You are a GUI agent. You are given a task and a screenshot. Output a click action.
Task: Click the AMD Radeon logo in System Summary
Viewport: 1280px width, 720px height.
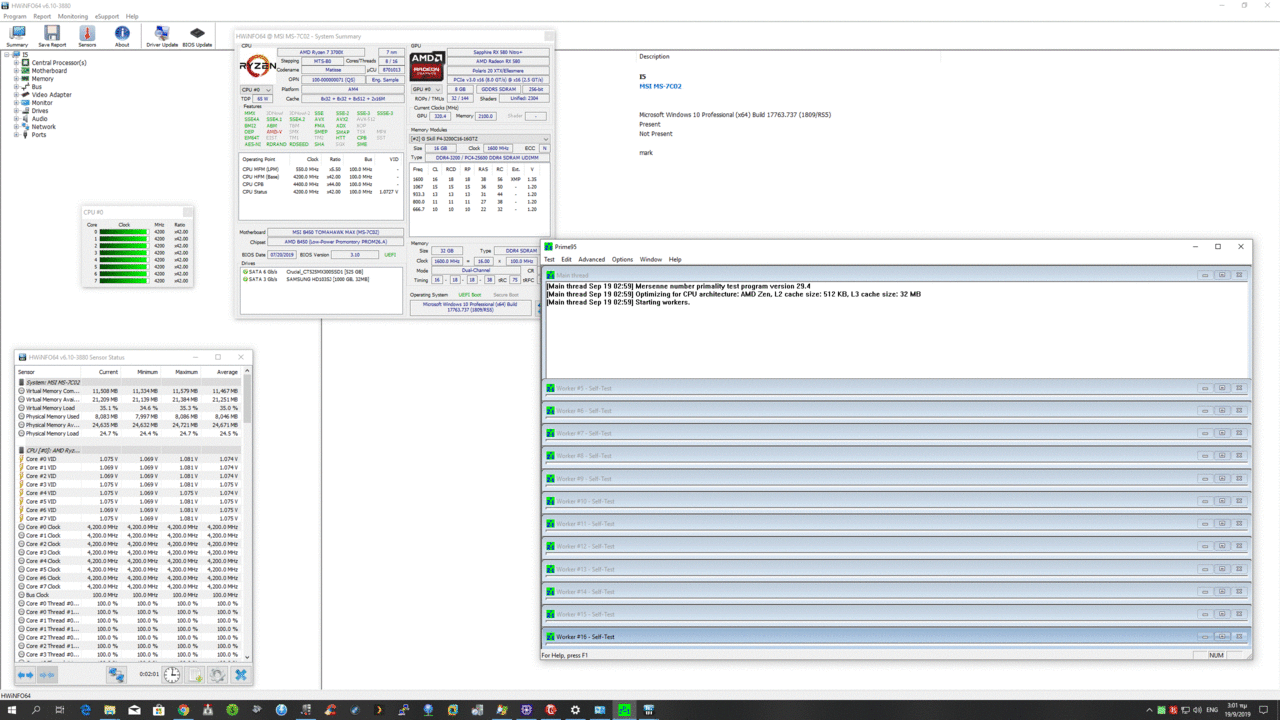[427, 66]
